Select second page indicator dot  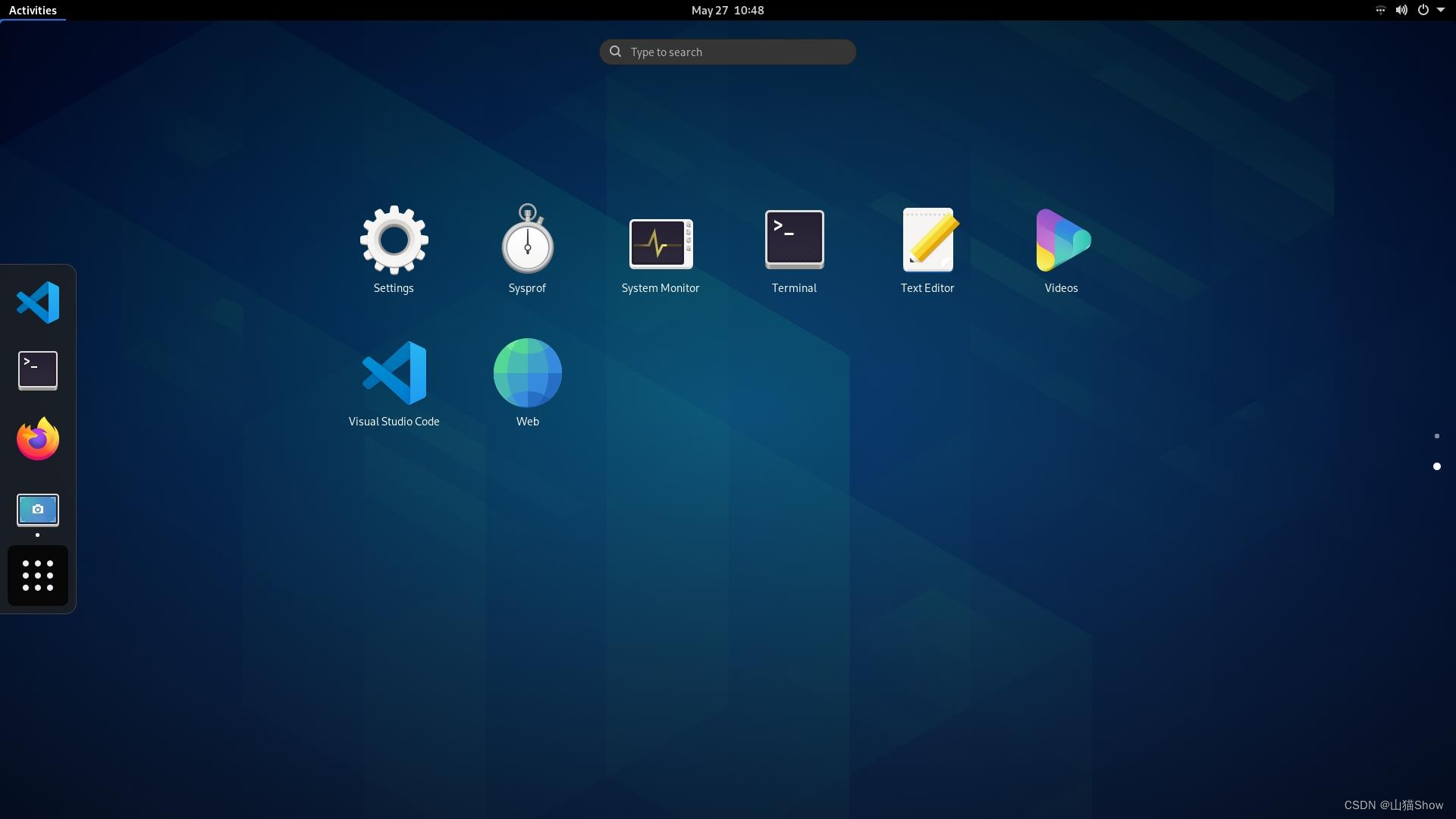[x=1436, y=466]
